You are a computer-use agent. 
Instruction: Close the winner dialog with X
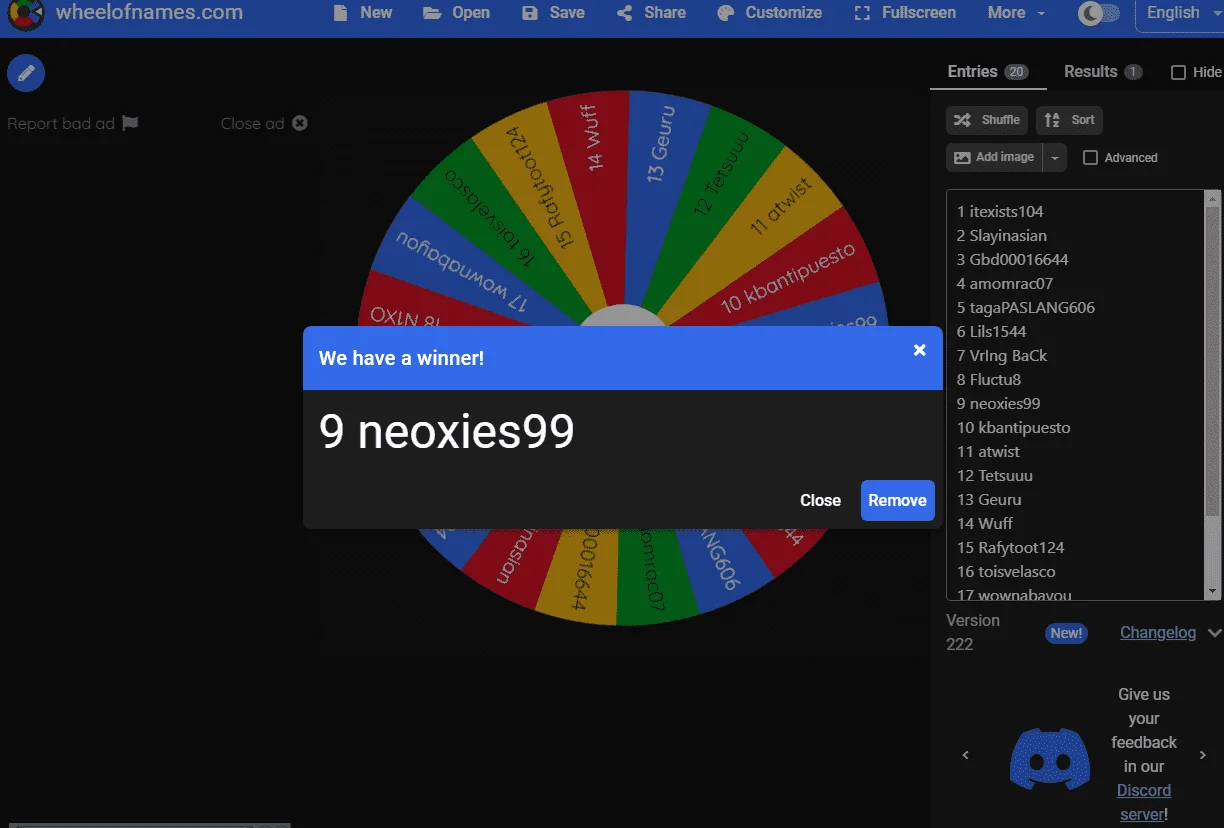[920, 350]
